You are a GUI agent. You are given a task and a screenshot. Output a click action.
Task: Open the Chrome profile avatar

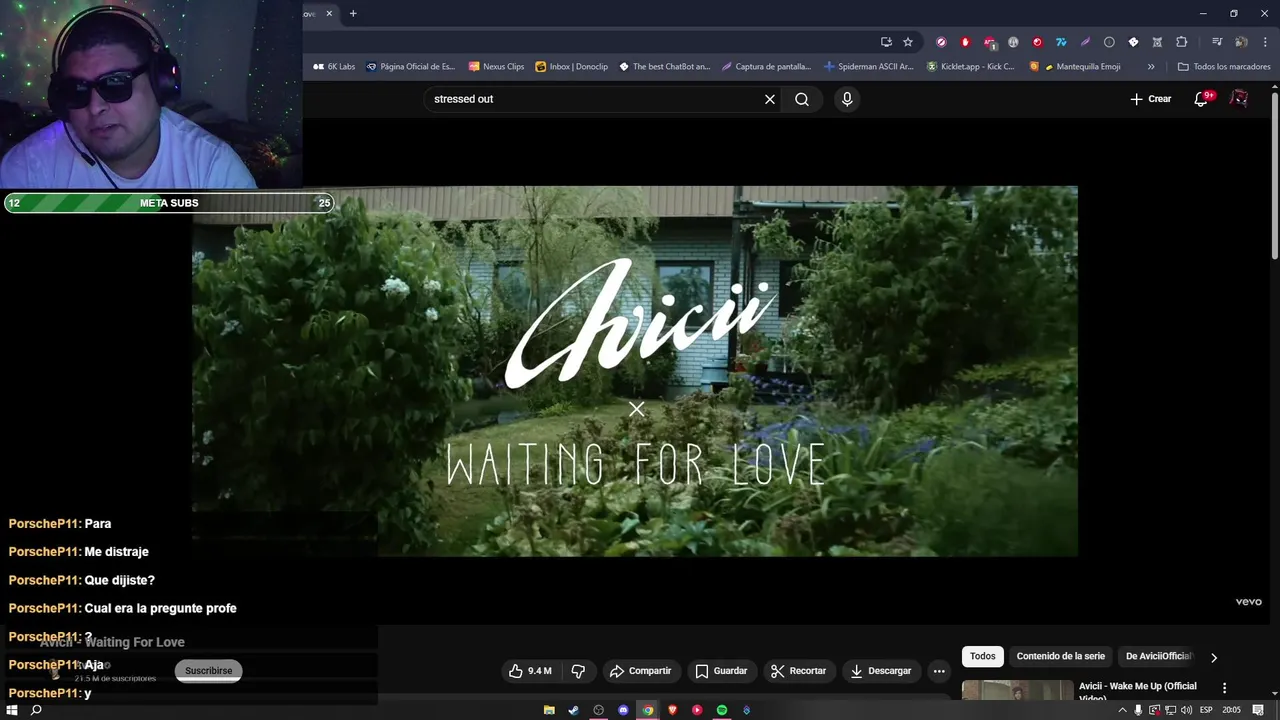coord(1241,42)
